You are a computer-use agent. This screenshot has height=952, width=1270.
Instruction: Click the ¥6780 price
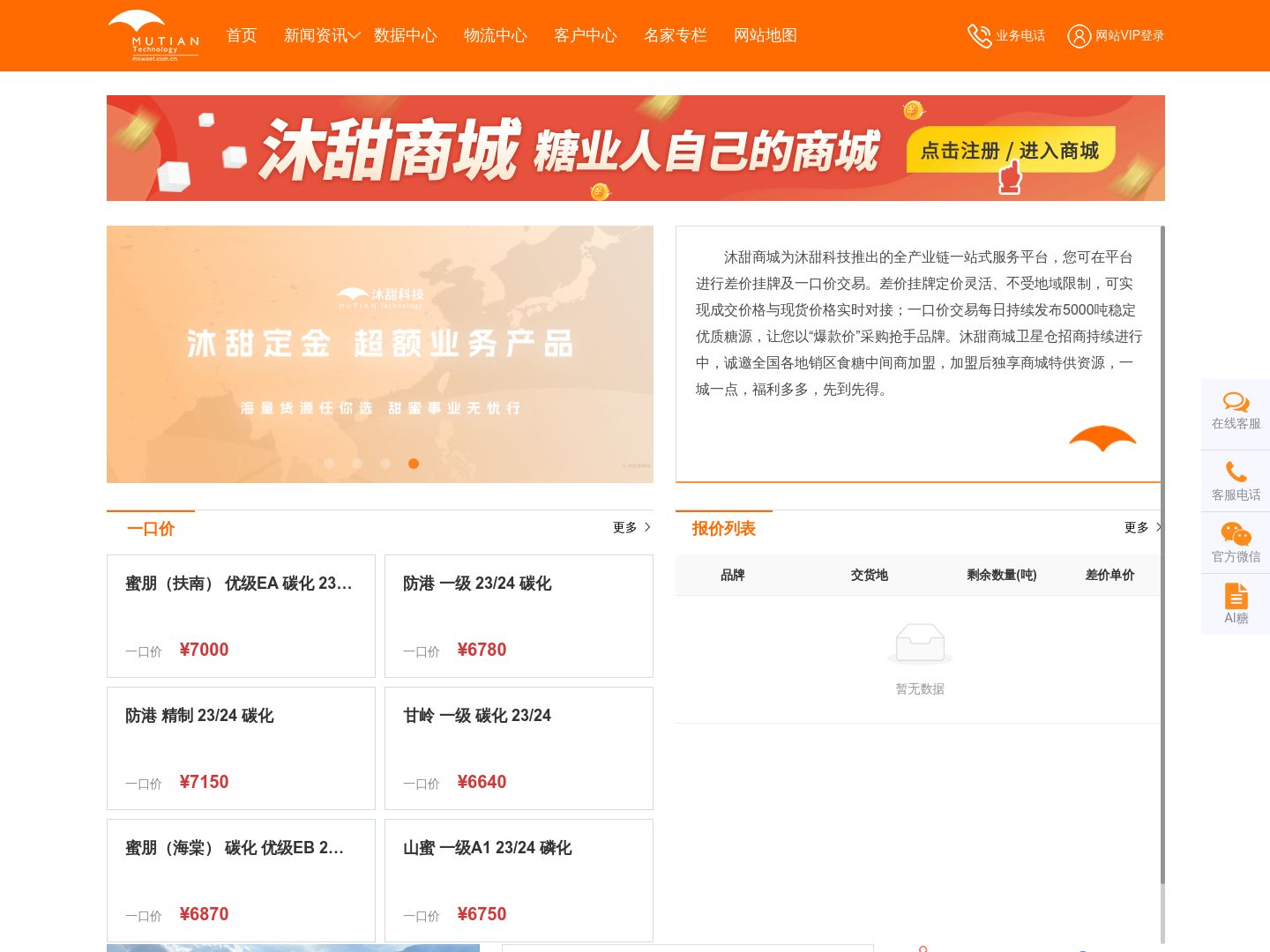tap(482, 650)
